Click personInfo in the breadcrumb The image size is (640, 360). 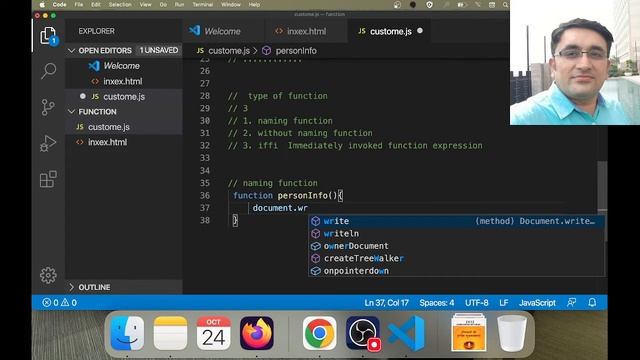[x=296, y=51]
